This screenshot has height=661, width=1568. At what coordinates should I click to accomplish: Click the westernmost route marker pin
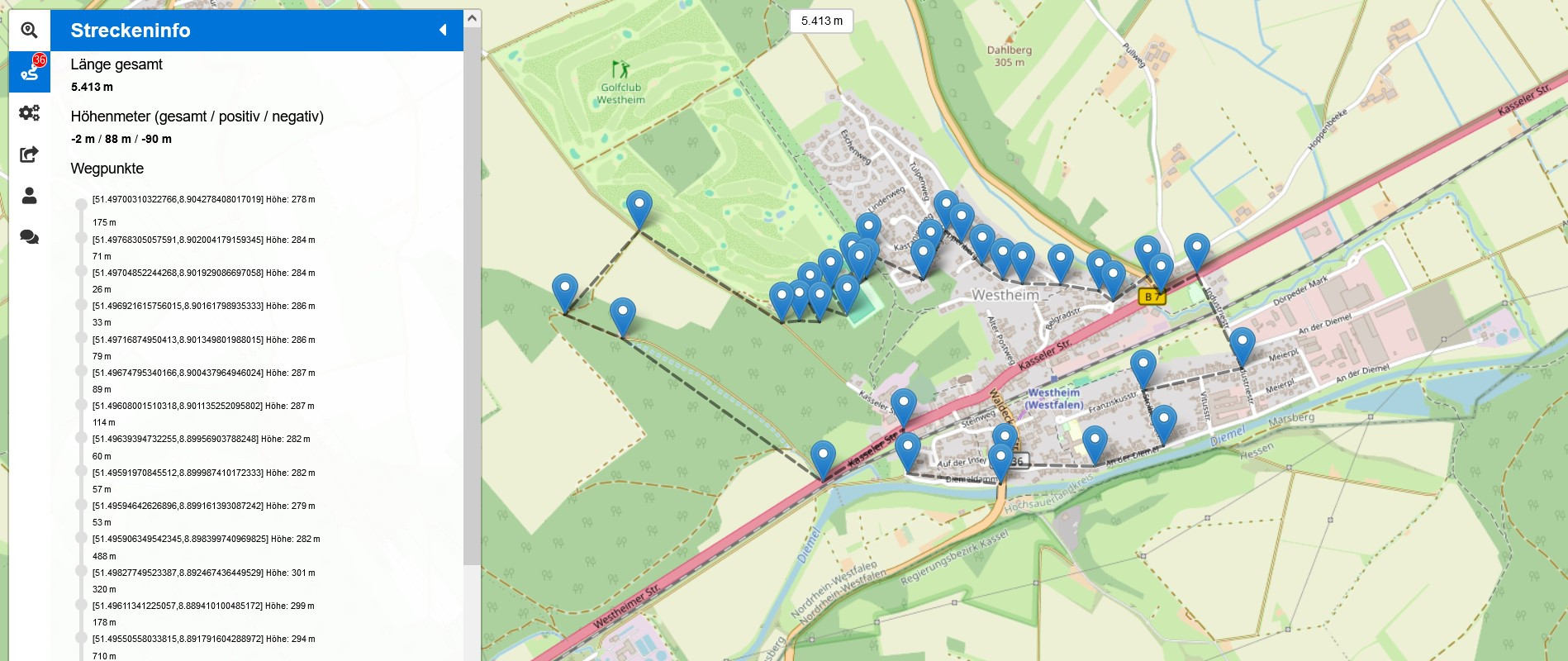tap(564, 293)
